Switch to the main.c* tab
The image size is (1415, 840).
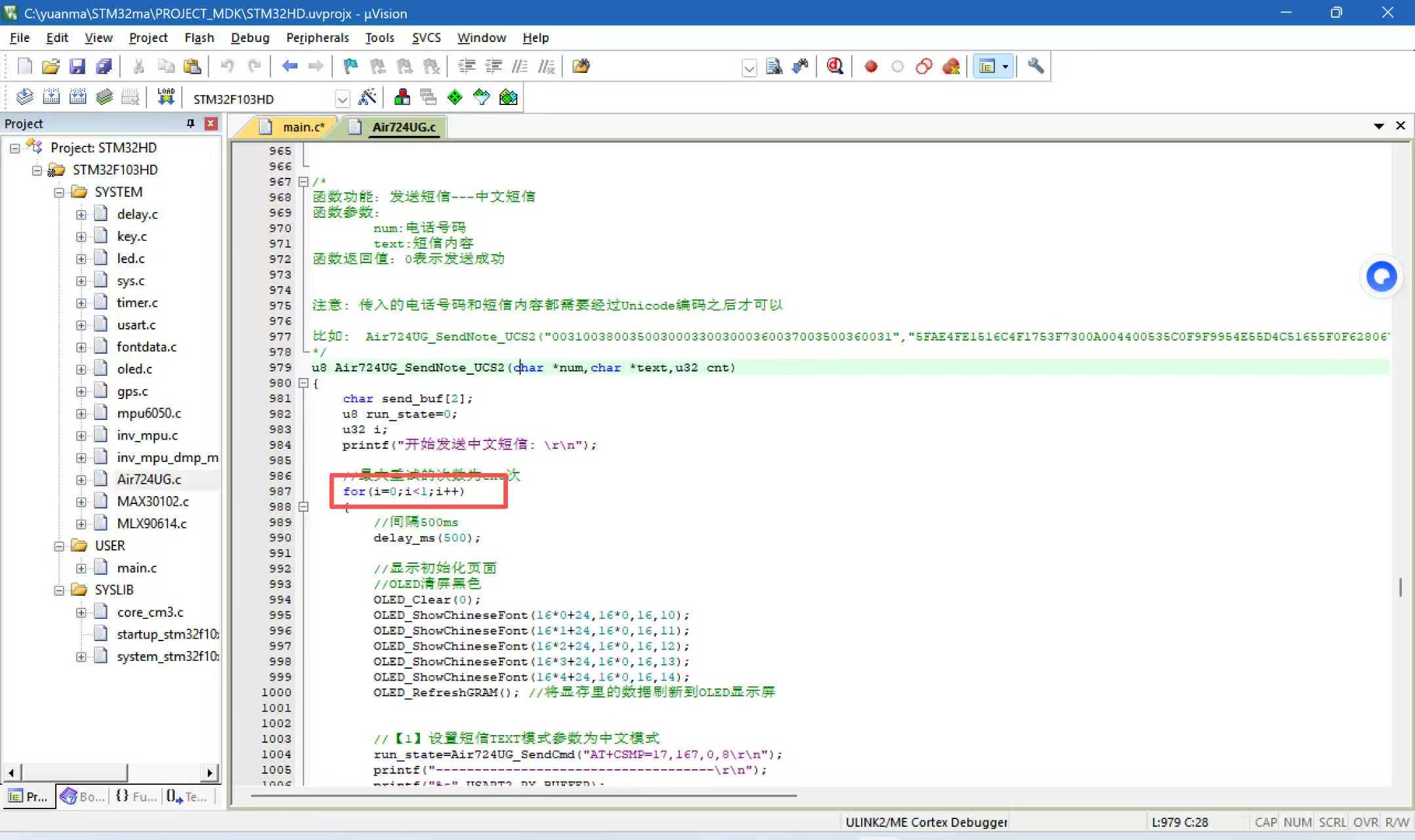pyautogui.click(x=303, y=127)
